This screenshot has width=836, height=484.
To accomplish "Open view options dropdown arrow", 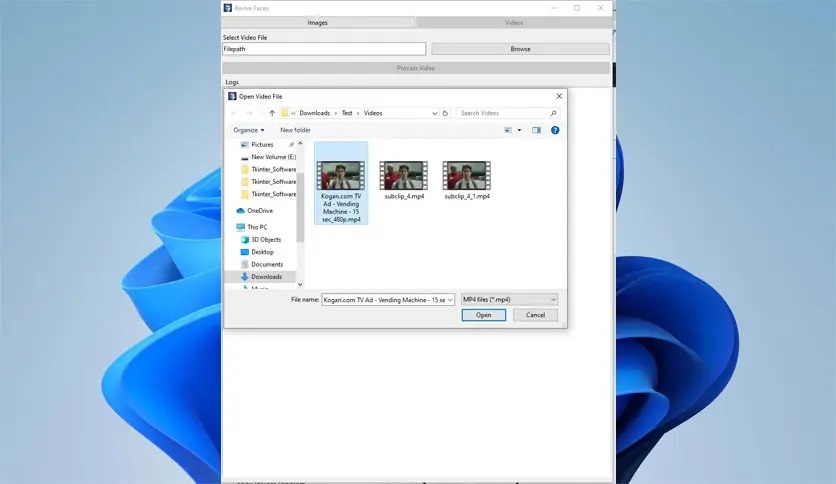I will 519,130.
